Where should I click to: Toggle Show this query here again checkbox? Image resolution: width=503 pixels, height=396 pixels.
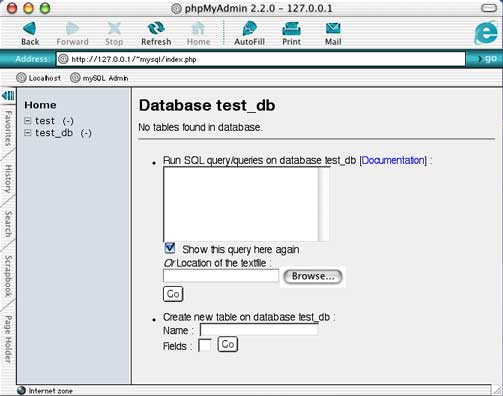(170, 248)
